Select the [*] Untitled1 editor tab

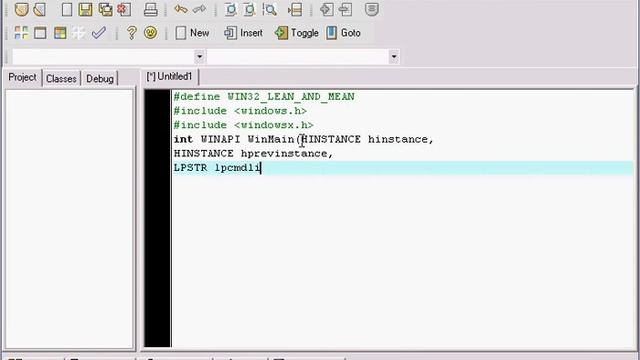[x=169, y=77]
